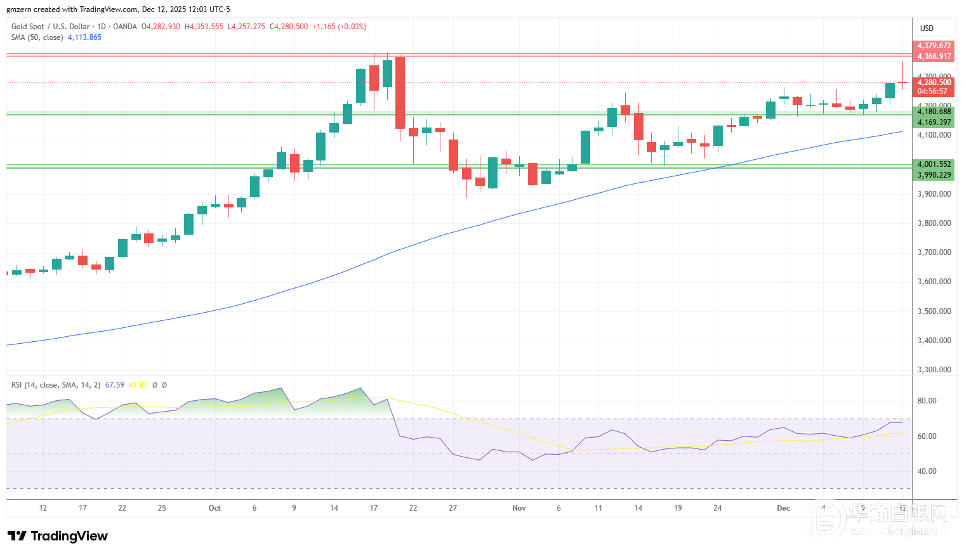Click the 80.00 level on RSI scale
This screenshot has width=964, height=556.
[x=926, y=401]
